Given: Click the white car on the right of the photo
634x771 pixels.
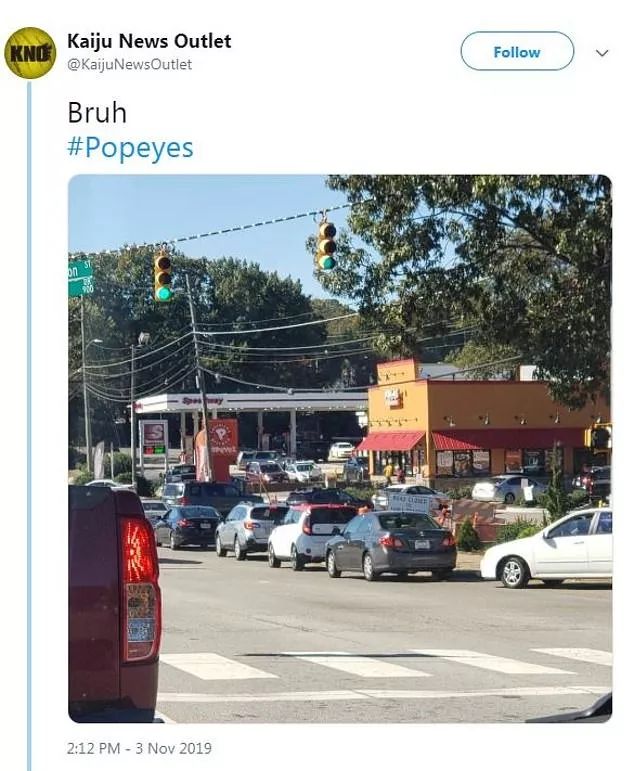Looking at the screenshot, I should point(546,548).
